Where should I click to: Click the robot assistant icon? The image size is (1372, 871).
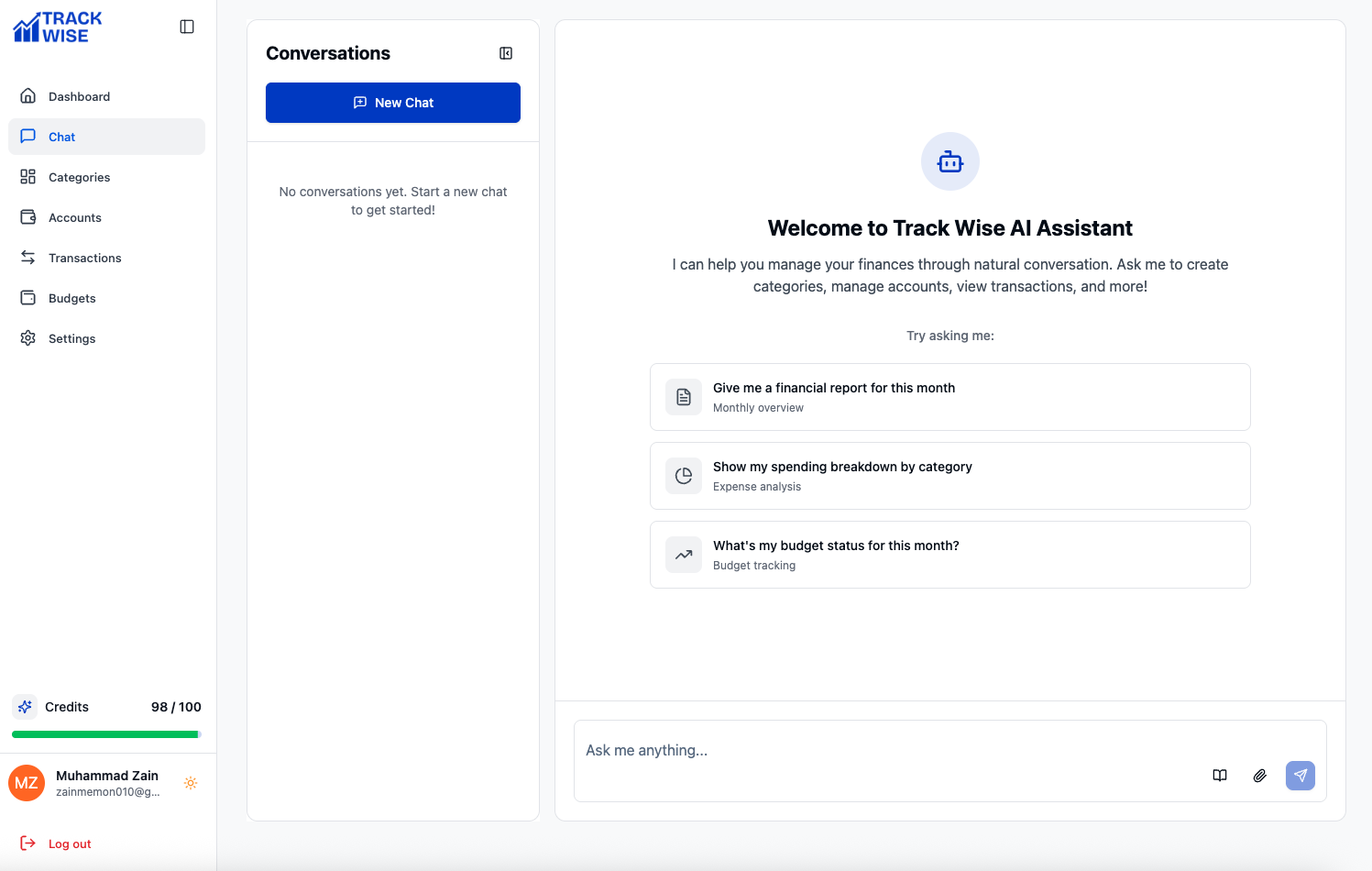pos(949,162)
